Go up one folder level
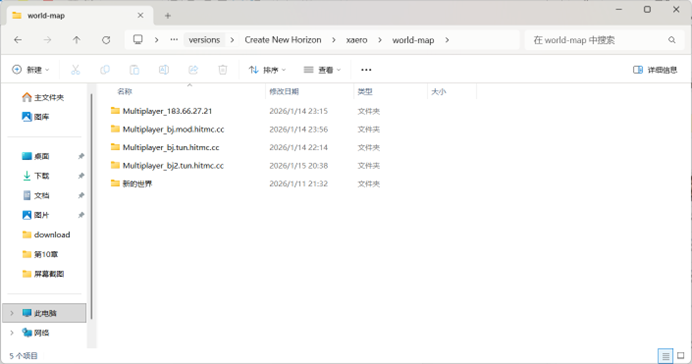 76,40
